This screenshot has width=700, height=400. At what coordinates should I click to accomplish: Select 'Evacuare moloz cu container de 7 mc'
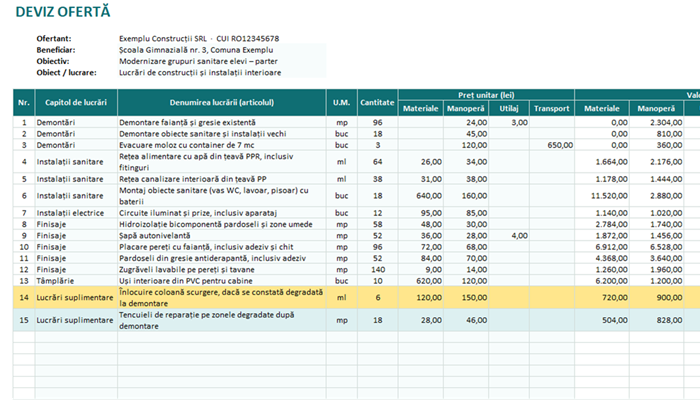coord(222,145)
